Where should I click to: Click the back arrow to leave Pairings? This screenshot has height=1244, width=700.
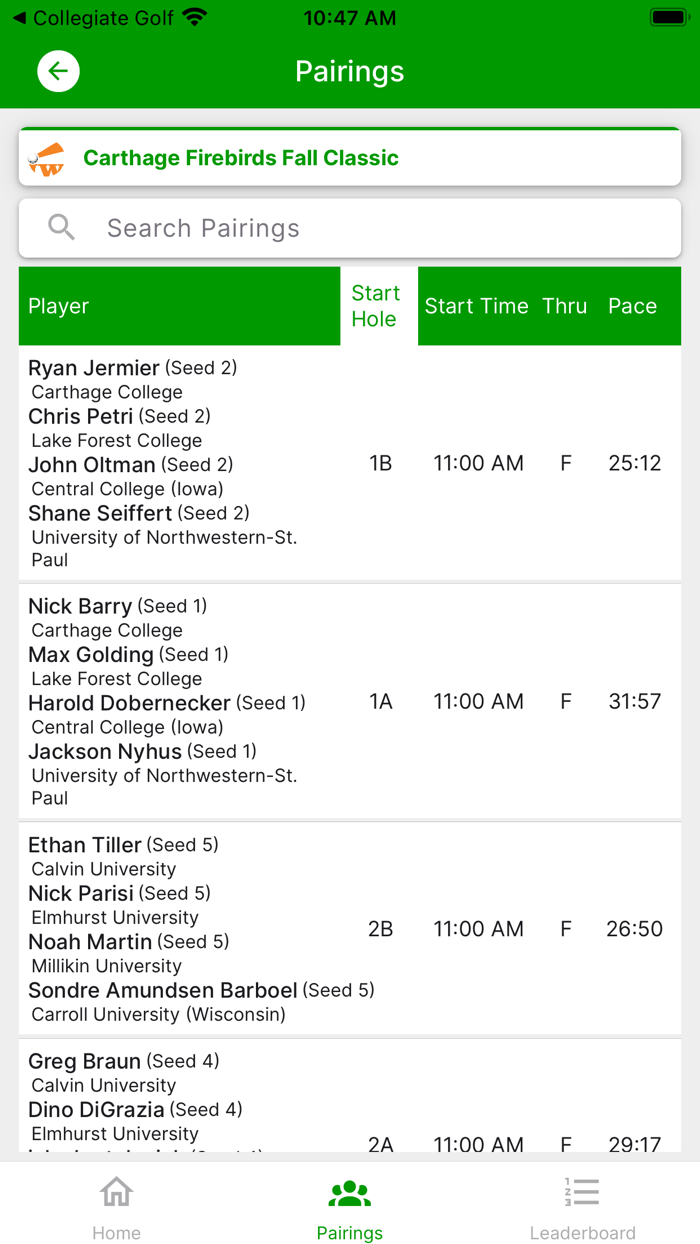pyautogui.click(x=58, y=71)
